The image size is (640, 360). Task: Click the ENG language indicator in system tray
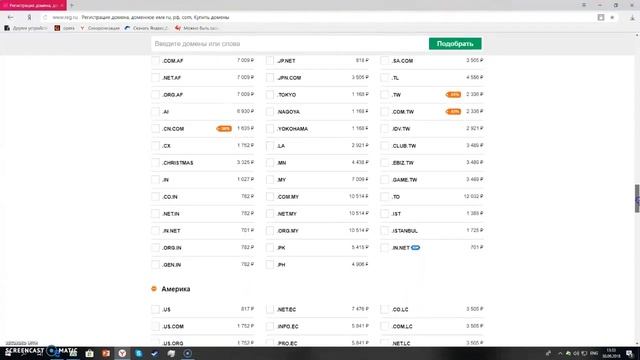594,353
